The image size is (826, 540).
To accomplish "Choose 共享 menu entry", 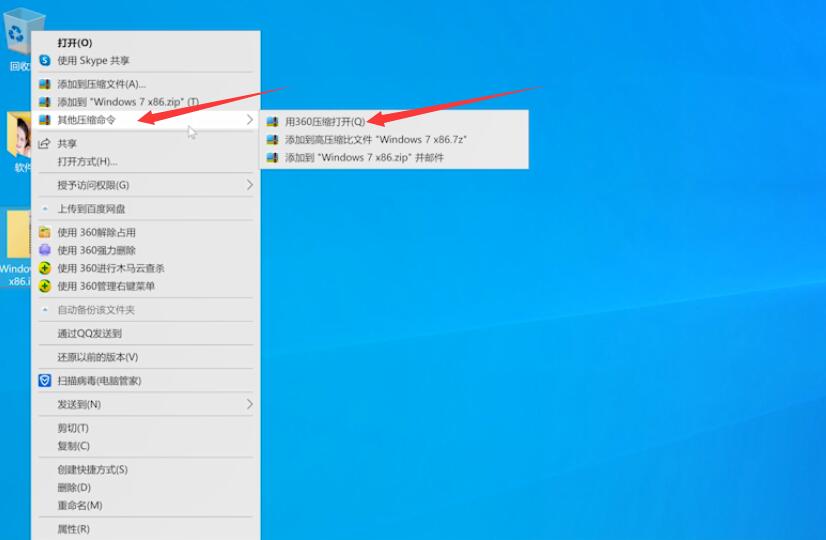I will [x=145, y=143].
